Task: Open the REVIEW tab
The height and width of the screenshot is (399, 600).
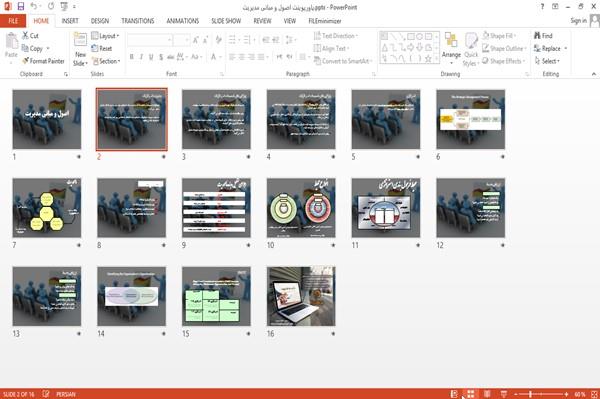Action: tap(262, 21)
